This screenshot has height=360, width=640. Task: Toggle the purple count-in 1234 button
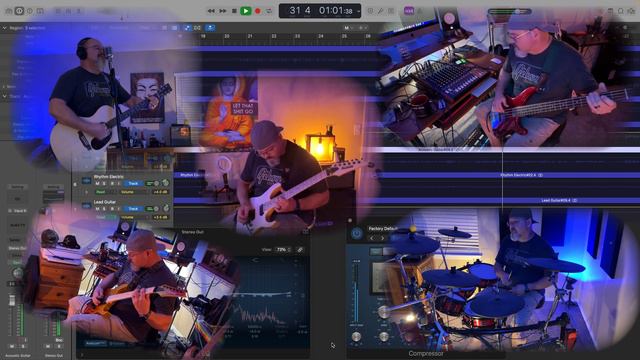click(x=409, y=11)
